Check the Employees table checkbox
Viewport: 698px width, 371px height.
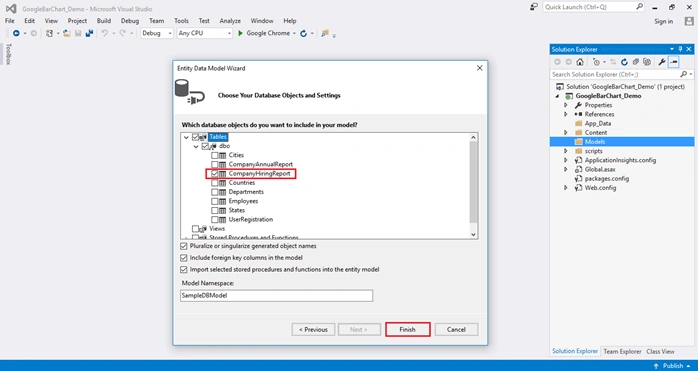pyautogui.click(x=215, y=201)
